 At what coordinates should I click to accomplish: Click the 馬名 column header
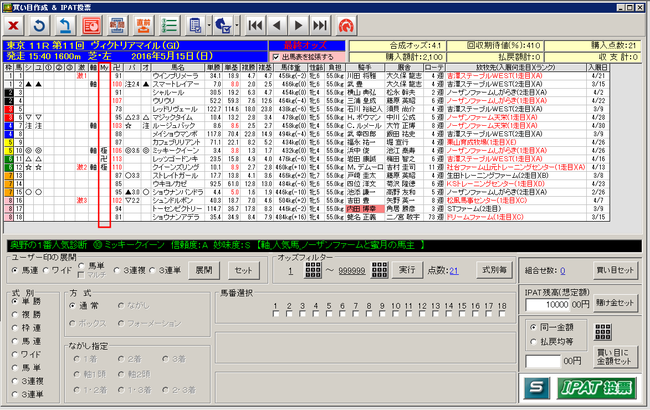tap(178, 67)
